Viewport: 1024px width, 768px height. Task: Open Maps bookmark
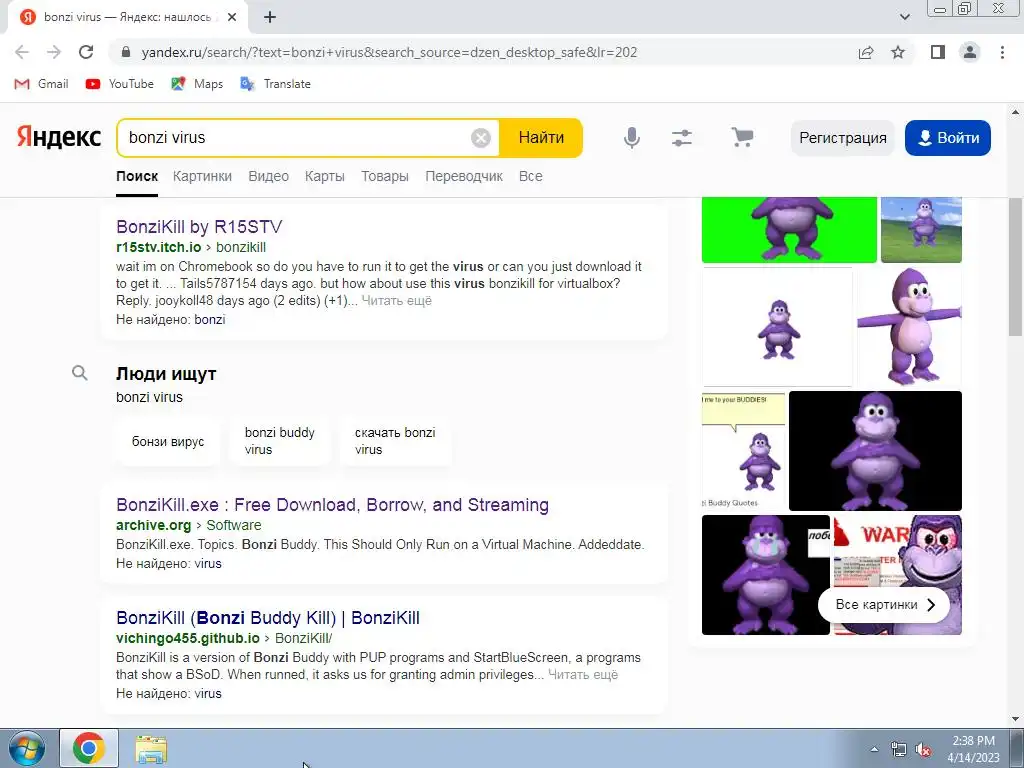coord(197,84)
